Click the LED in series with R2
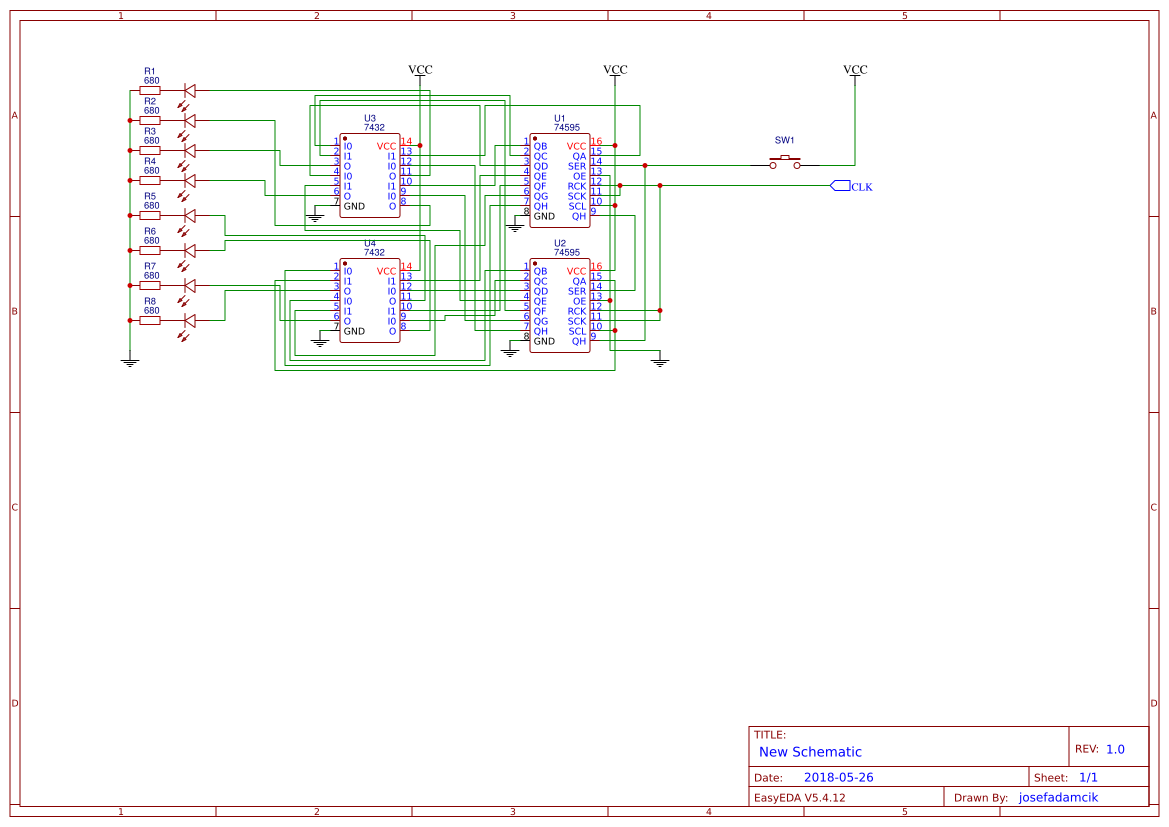 click(189, 121)
